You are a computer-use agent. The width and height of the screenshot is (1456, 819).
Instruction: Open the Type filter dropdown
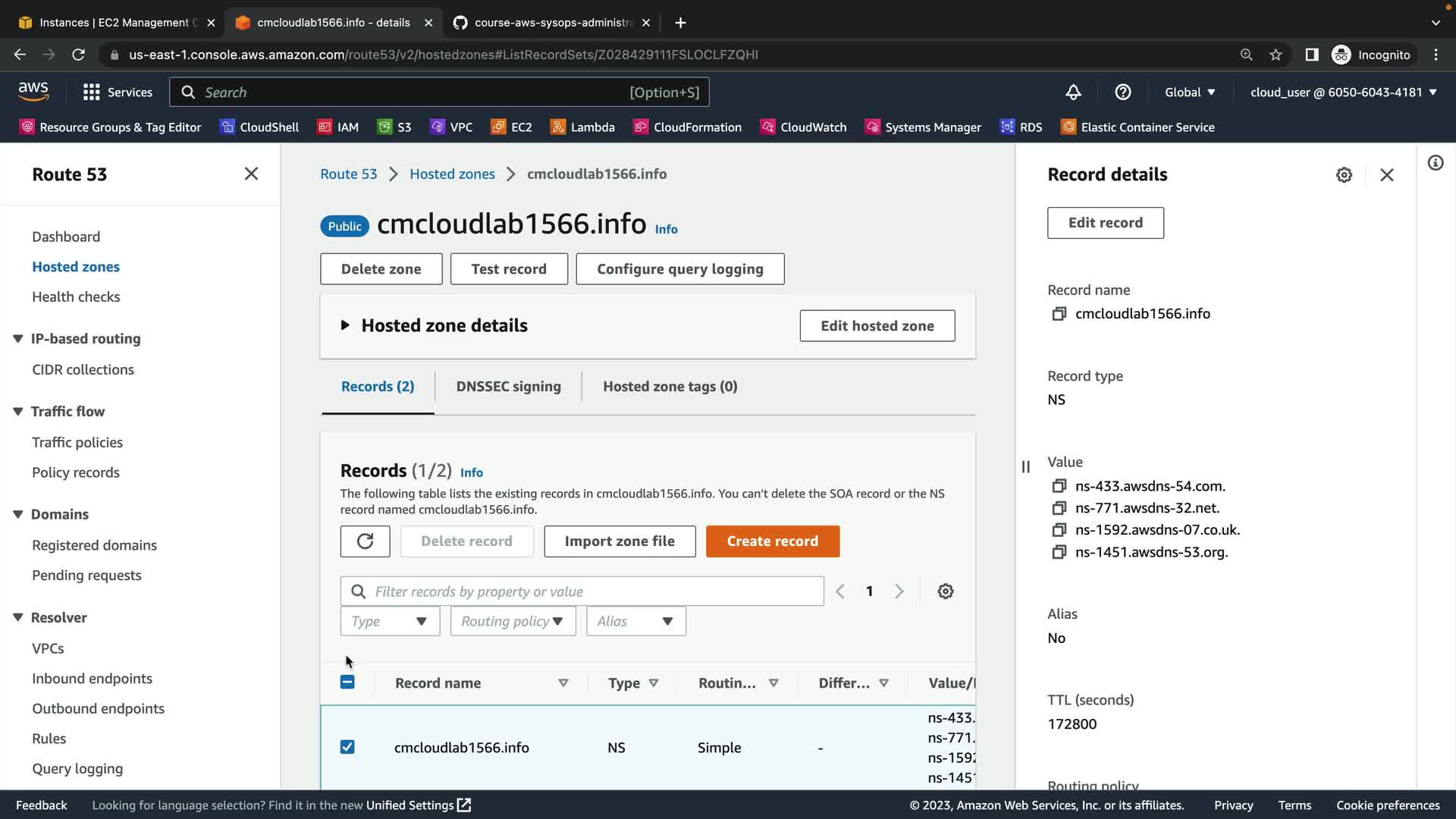tap(390, 622)
